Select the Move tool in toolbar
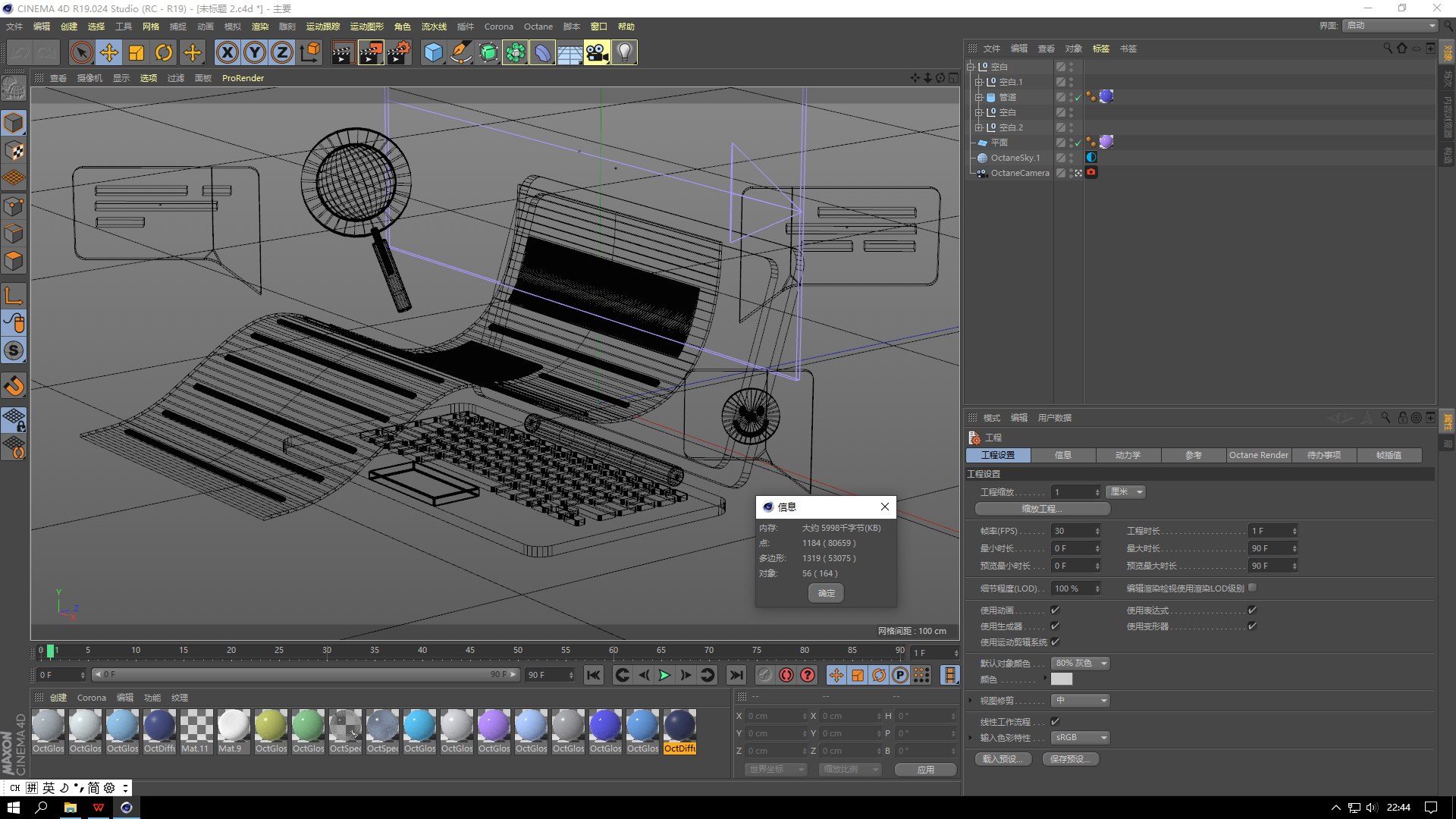The width and height of the screenshot is (1456, 819). point(109,52)
